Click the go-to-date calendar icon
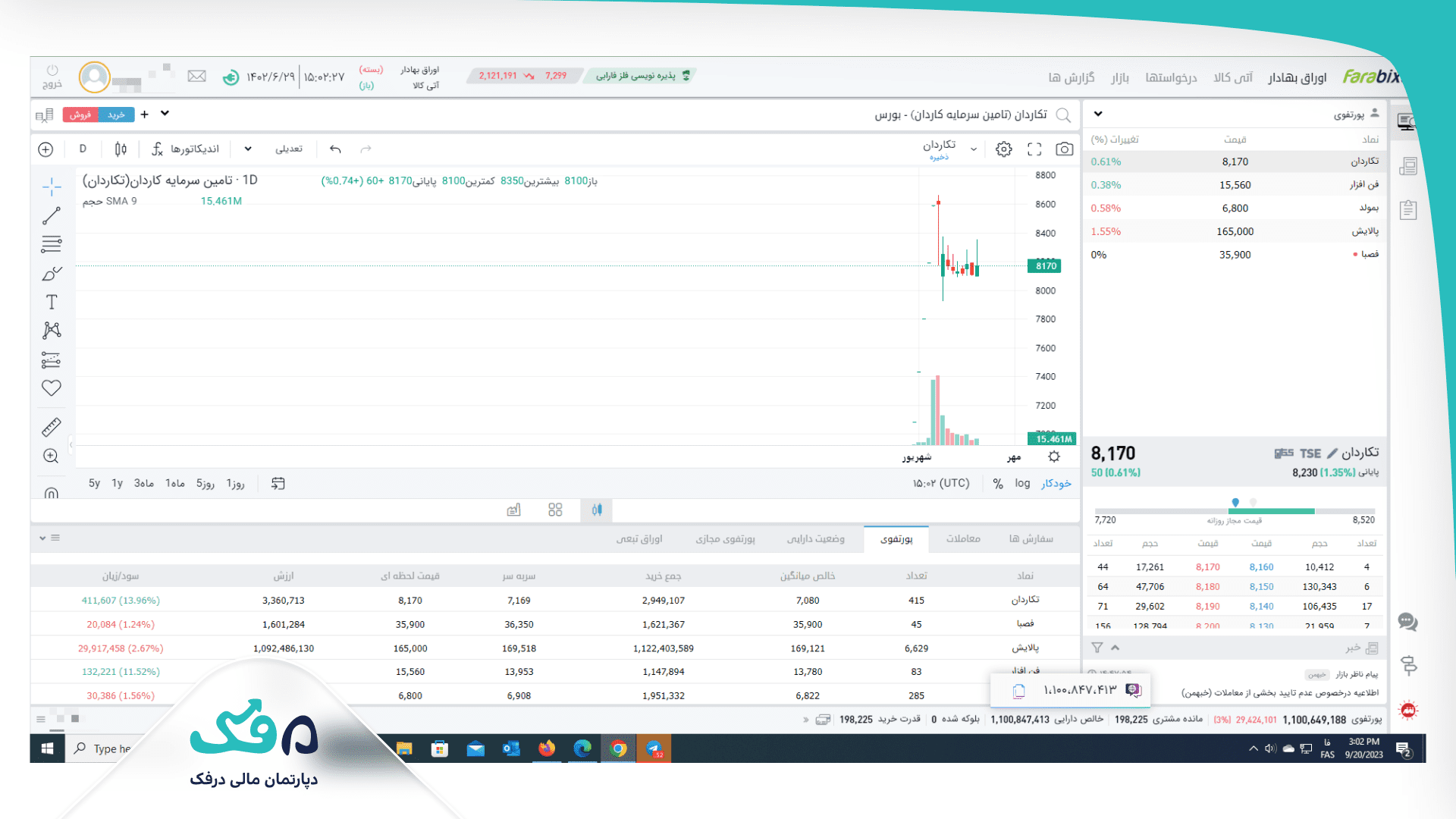This screenshot has width=1456, height=819. click(x=278, y=483)
